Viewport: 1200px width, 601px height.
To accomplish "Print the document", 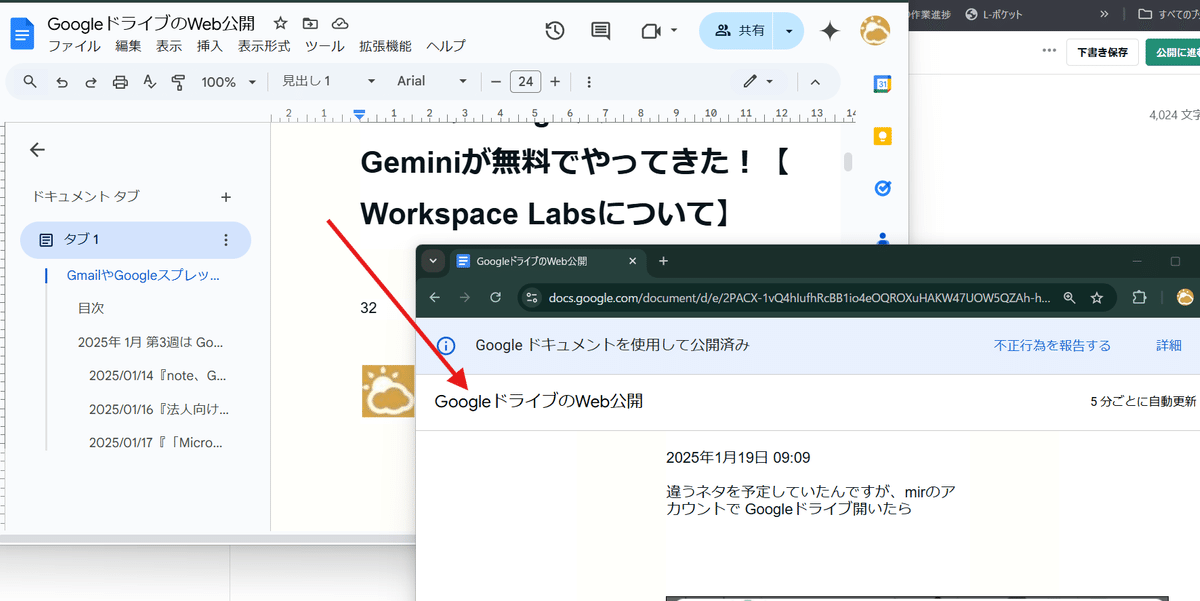I will 121,82.
